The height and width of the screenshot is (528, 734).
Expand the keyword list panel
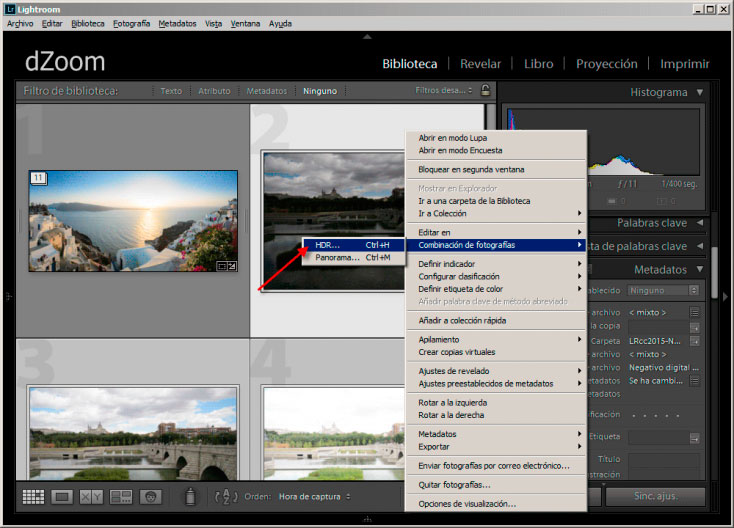click(x=700, y=246)
